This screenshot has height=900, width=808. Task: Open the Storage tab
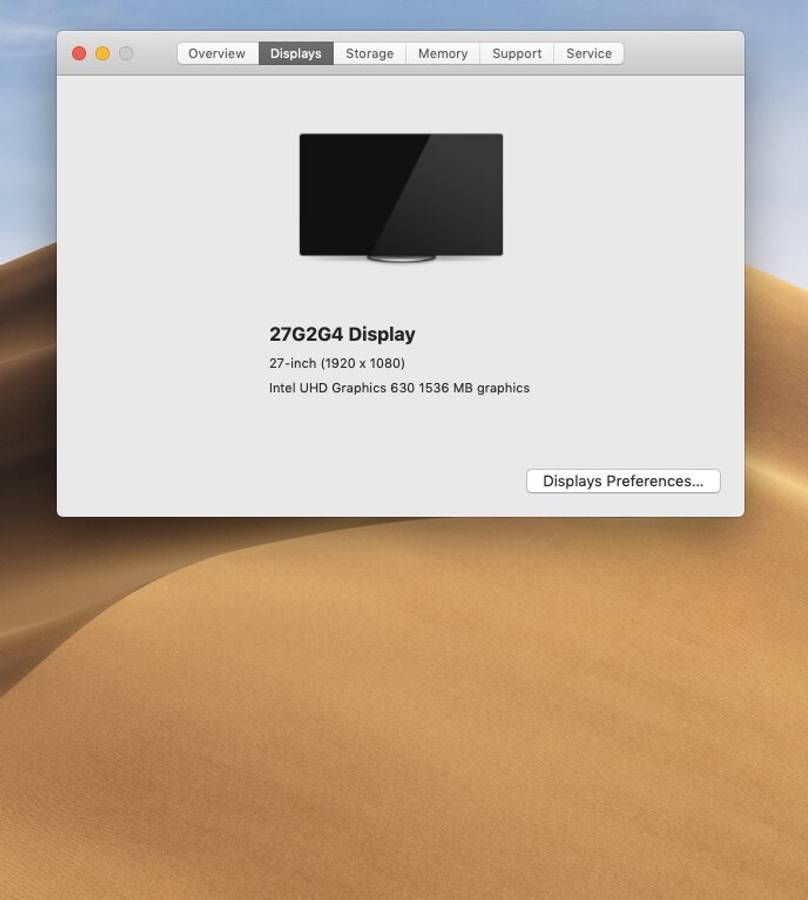(x=370, y=53)
